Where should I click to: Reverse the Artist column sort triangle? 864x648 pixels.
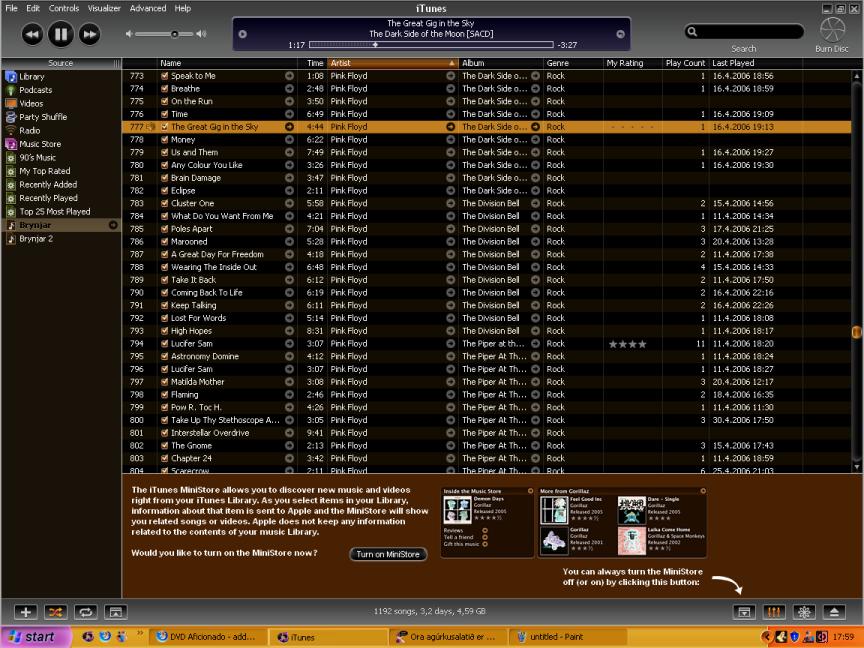click(x=451, y=63)
